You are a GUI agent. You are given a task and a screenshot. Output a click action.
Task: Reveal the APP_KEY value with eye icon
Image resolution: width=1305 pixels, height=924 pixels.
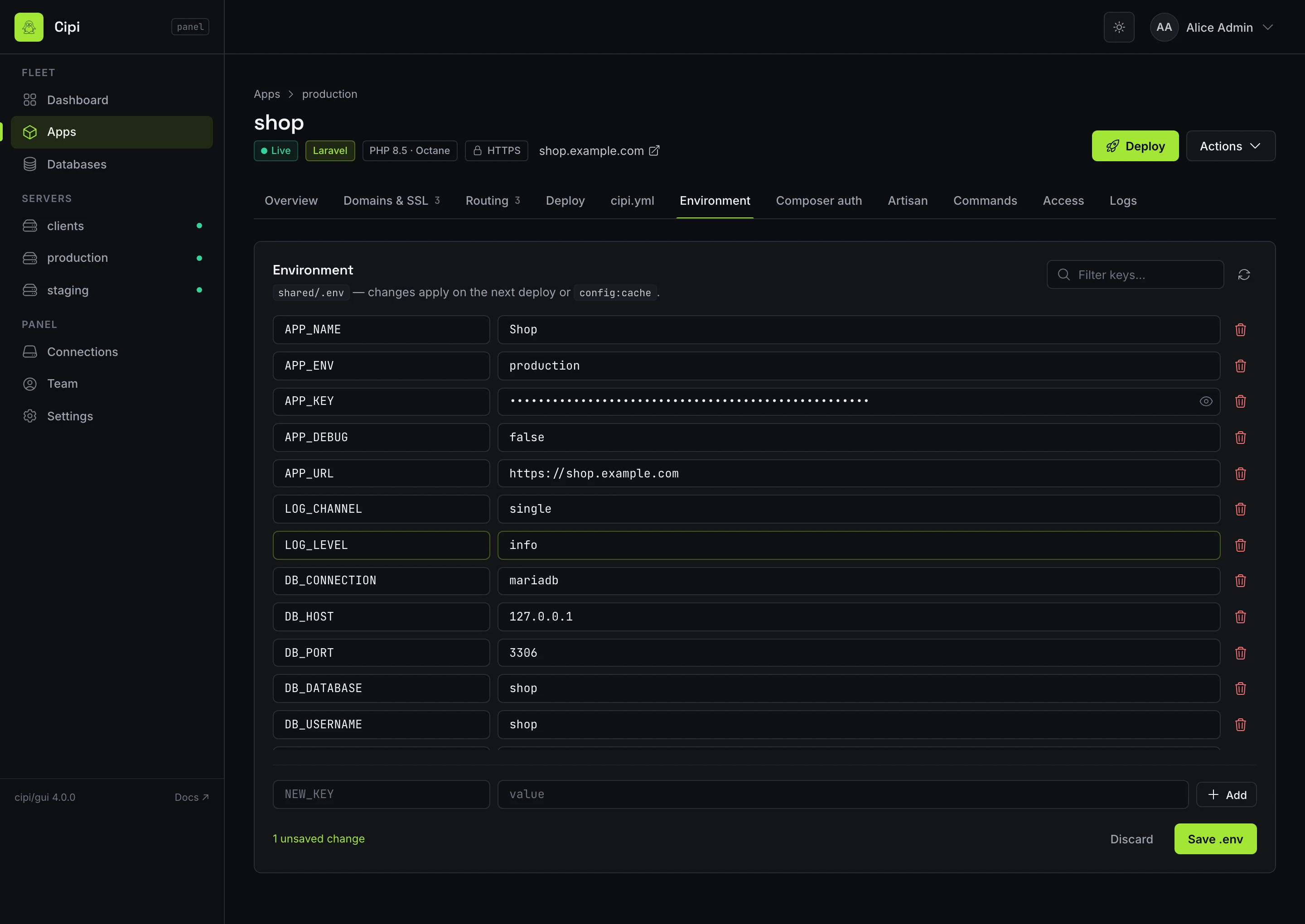click(x=1205, y=401)
